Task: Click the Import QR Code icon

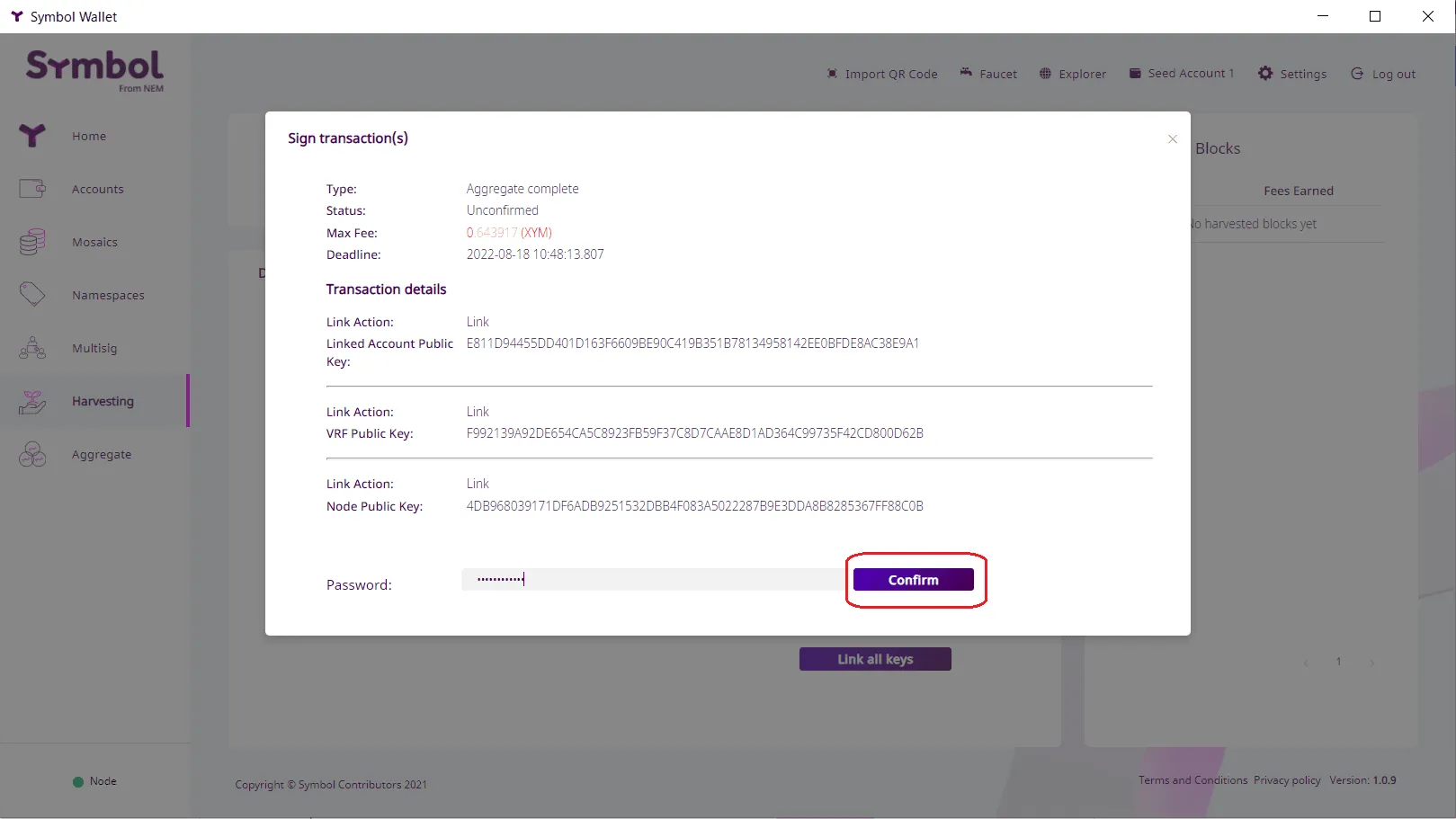Action: [832, 74]
